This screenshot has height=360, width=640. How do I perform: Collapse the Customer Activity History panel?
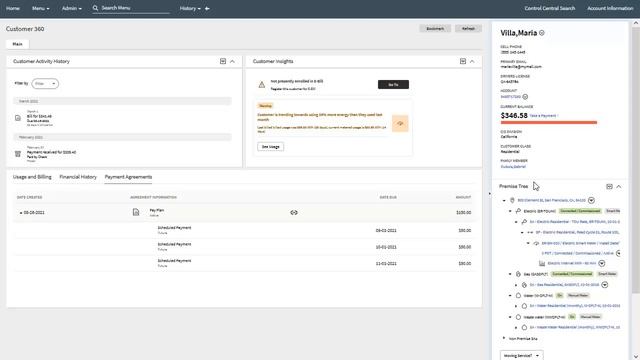(x=232, y=61)
